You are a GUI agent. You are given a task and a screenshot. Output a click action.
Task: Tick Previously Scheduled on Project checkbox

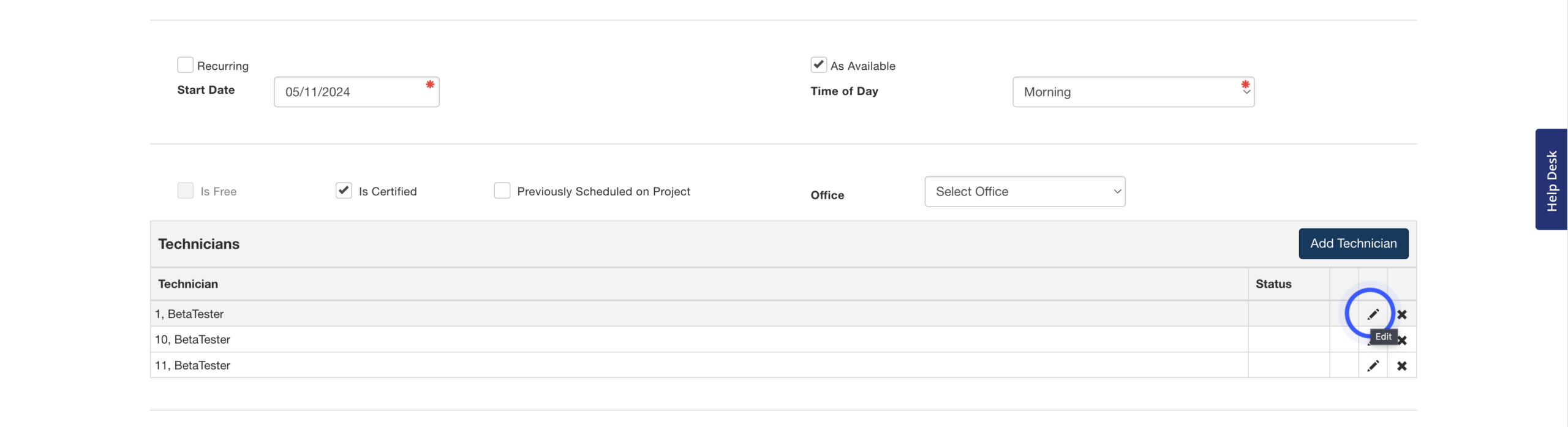(x=502, y=191)
